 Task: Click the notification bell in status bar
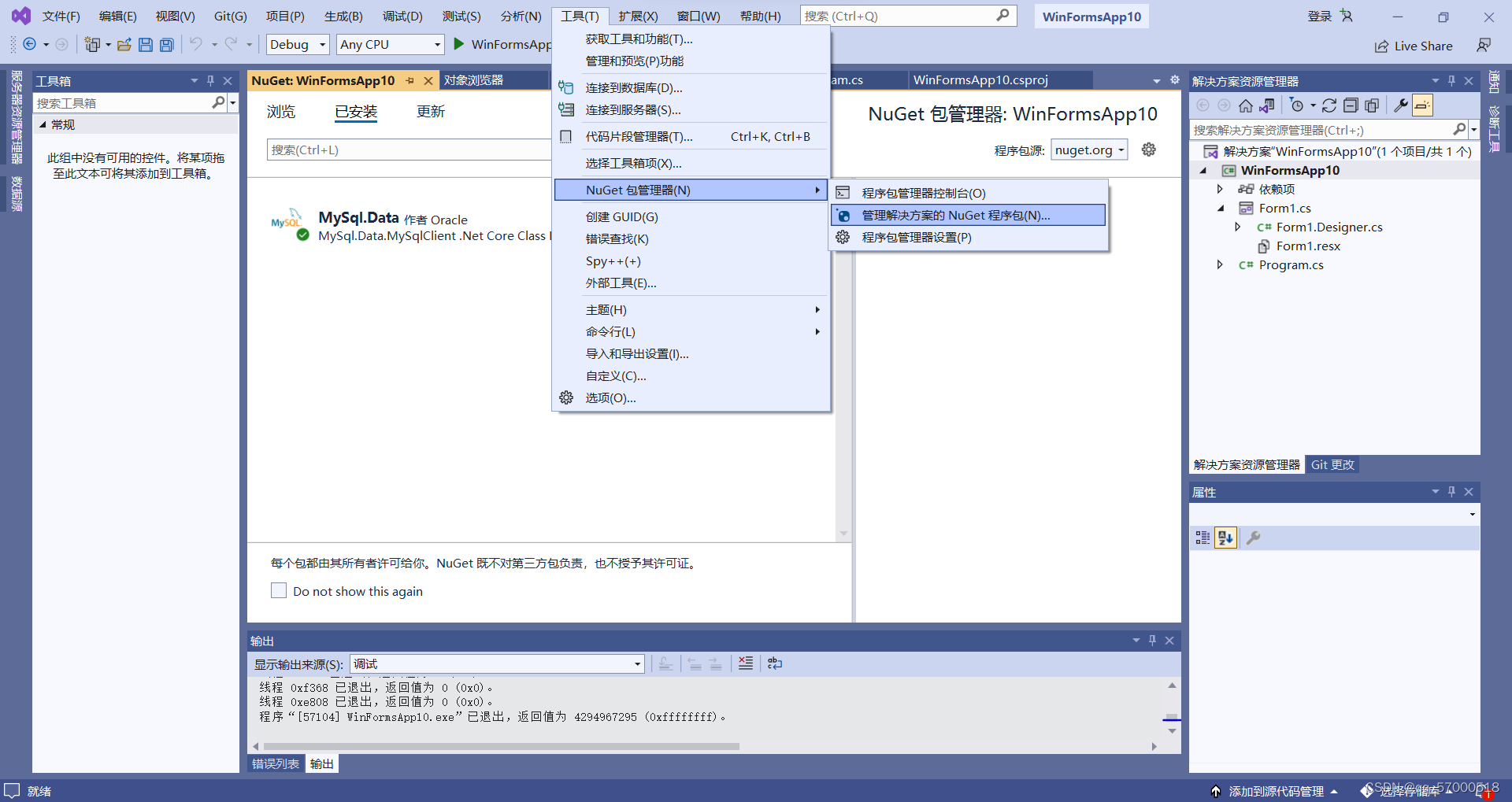pos(1484,791)
